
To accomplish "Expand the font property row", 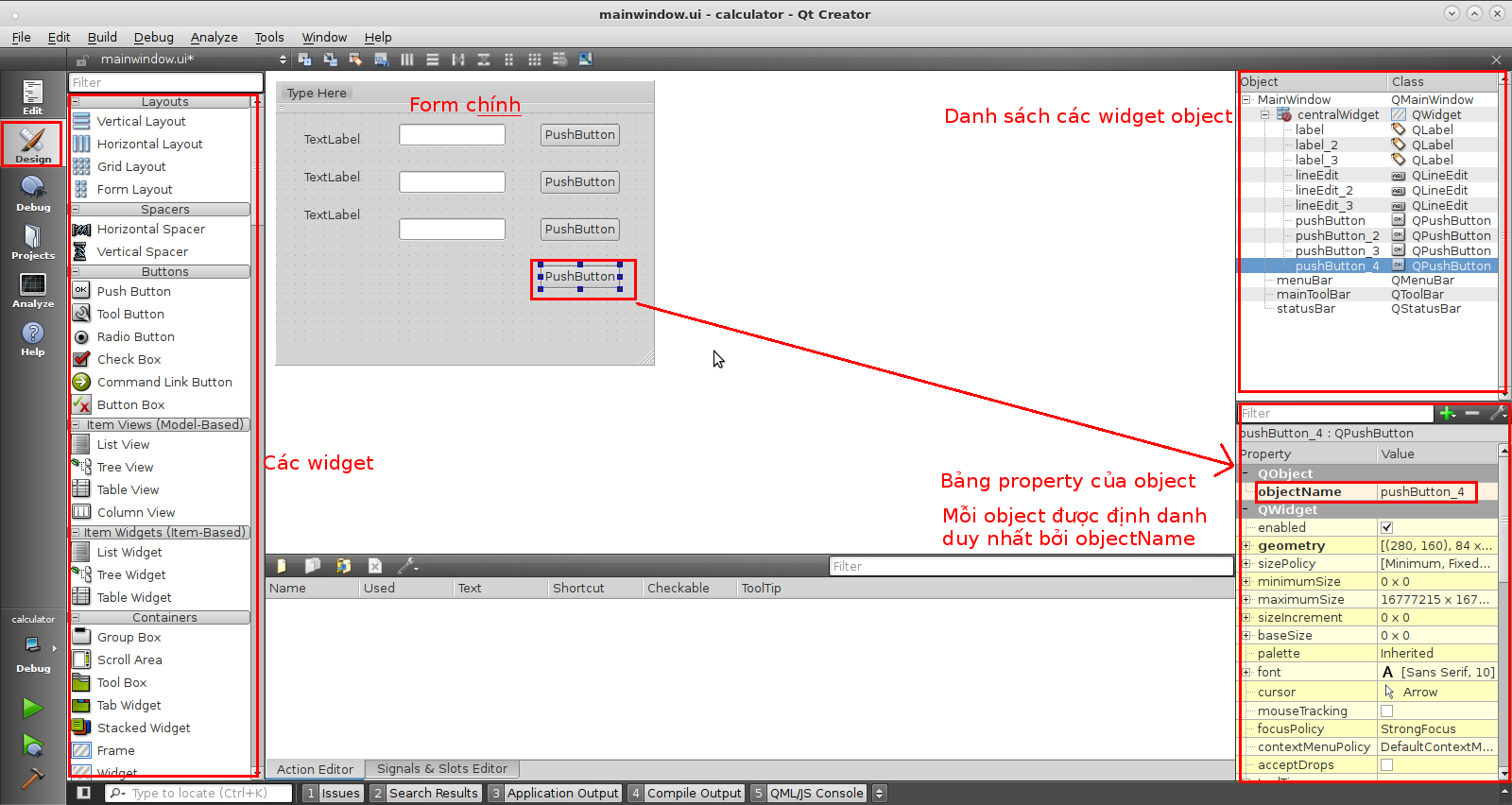I will click(x=1246, y=673).
